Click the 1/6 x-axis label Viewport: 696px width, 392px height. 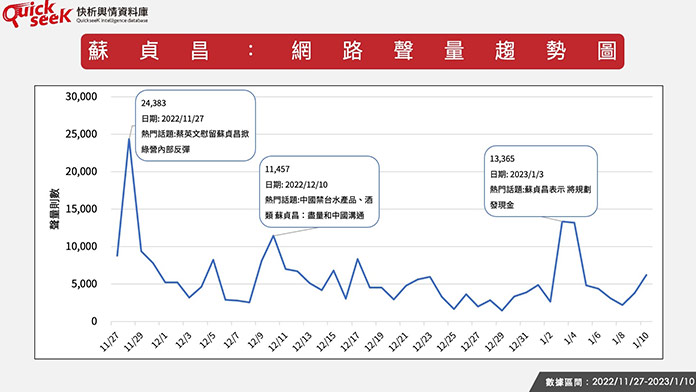[593, 338]
